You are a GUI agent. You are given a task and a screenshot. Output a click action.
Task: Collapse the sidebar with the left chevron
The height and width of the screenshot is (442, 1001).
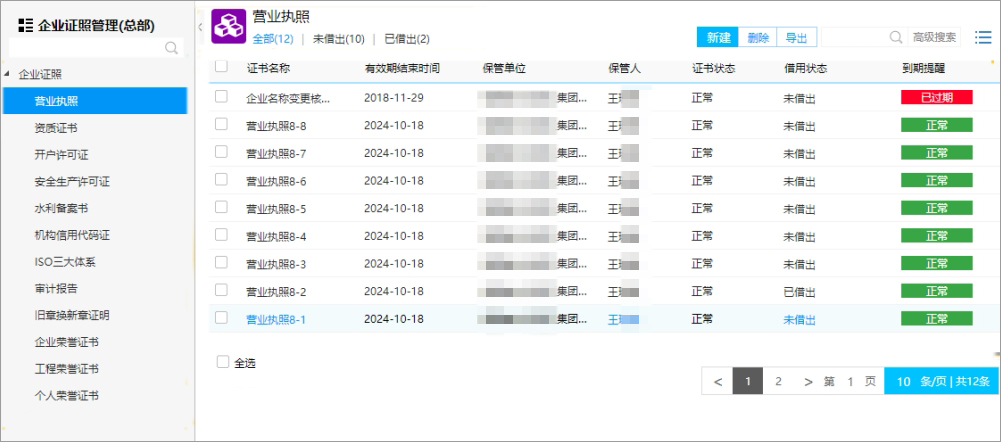click(200, 27)
